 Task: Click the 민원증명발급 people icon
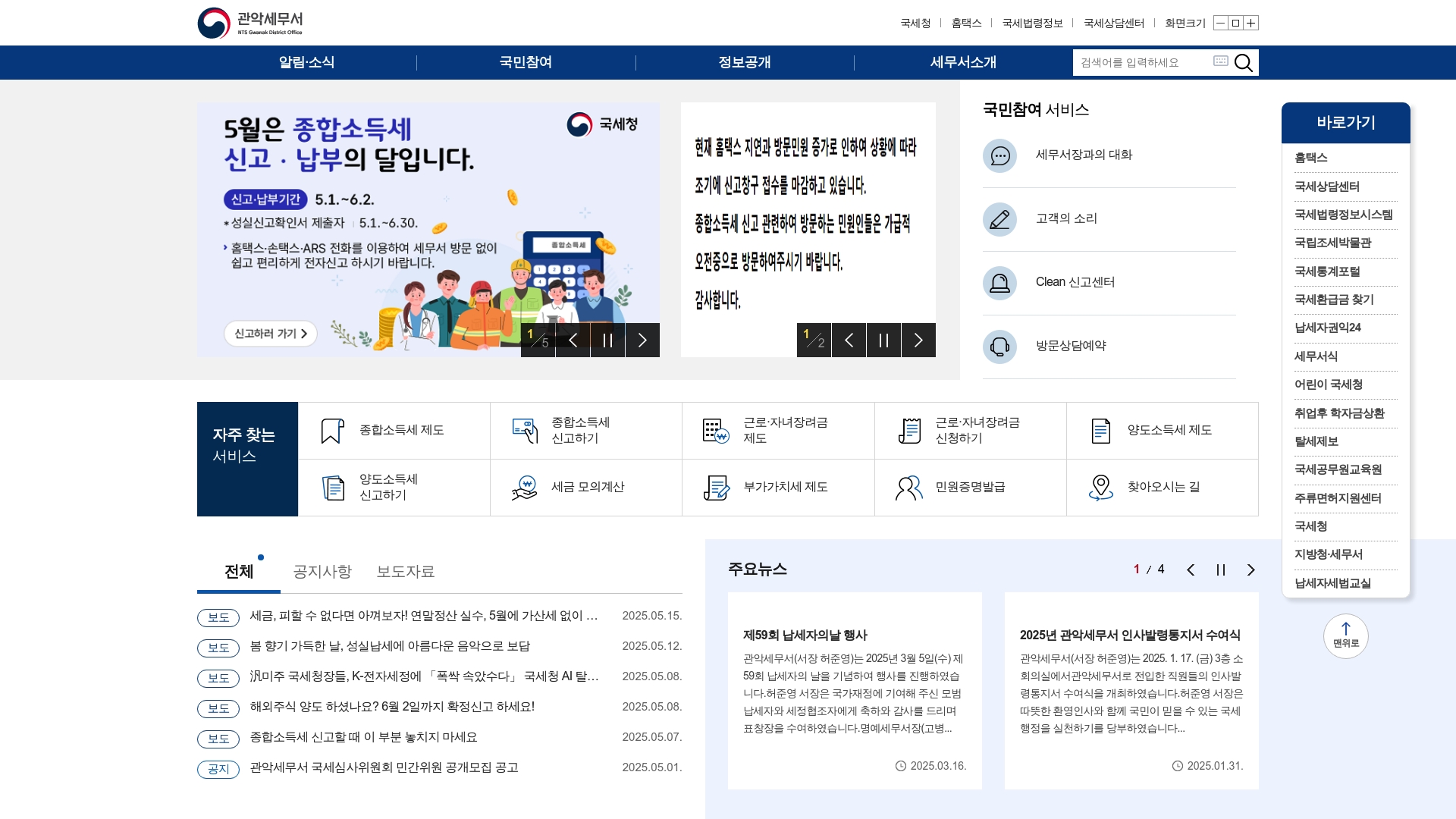(x=908, y=488)
